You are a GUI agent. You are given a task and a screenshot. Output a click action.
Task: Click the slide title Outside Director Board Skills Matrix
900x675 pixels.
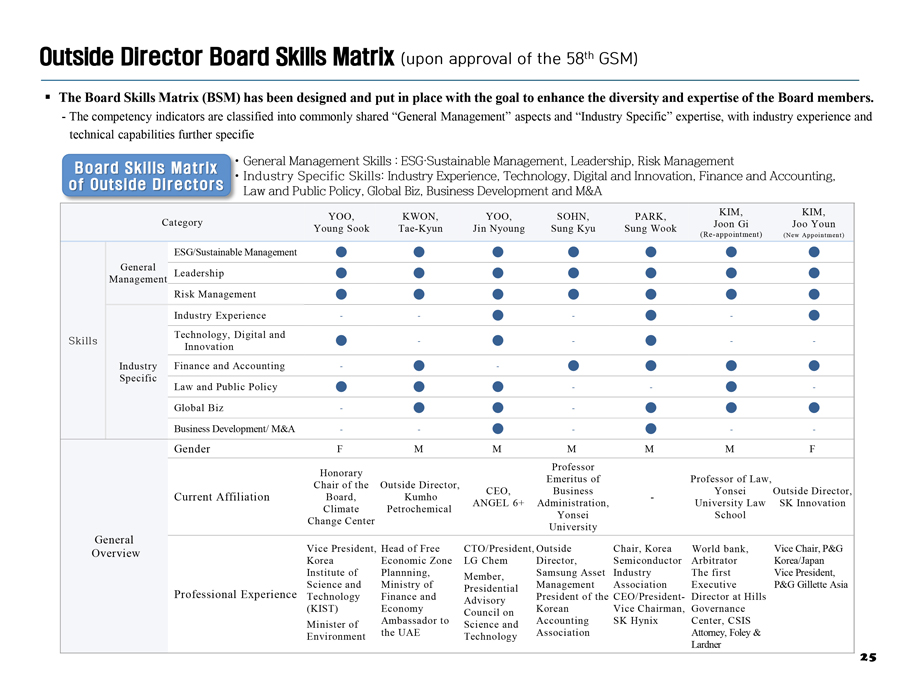[x=217, y=57]
